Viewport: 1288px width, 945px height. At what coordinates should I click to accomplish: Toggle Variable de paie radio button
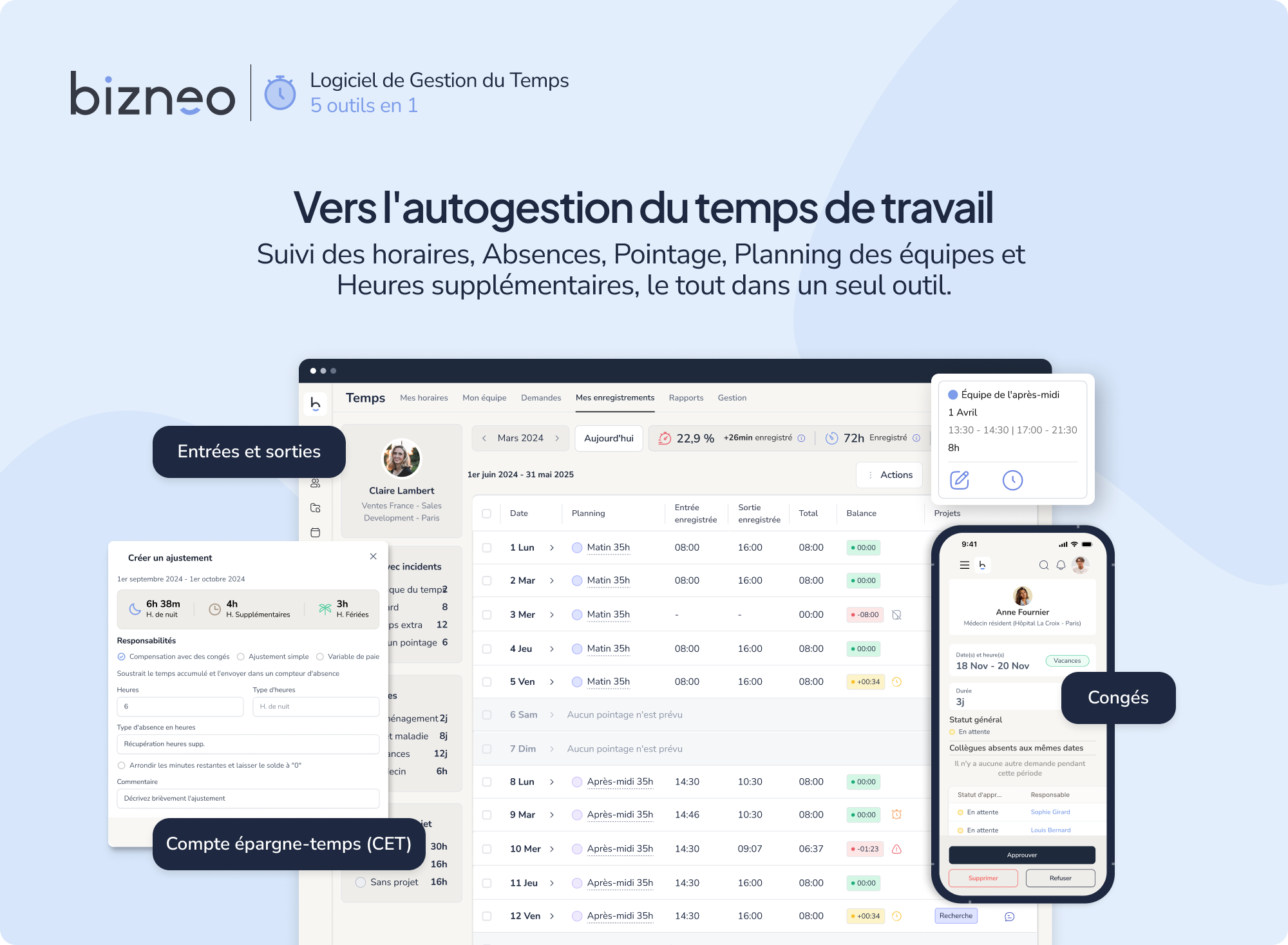point(319,656)
